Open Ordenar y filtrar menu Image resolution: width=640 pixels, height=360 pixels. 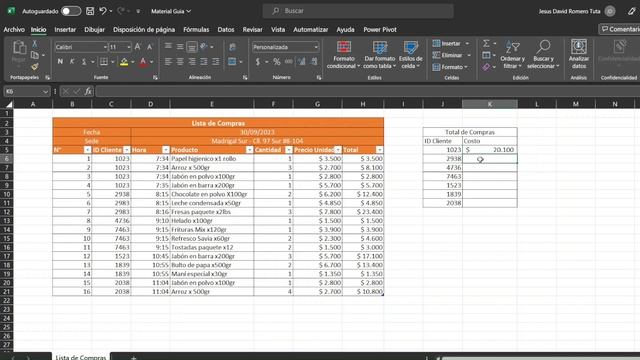tap(512, 55)
